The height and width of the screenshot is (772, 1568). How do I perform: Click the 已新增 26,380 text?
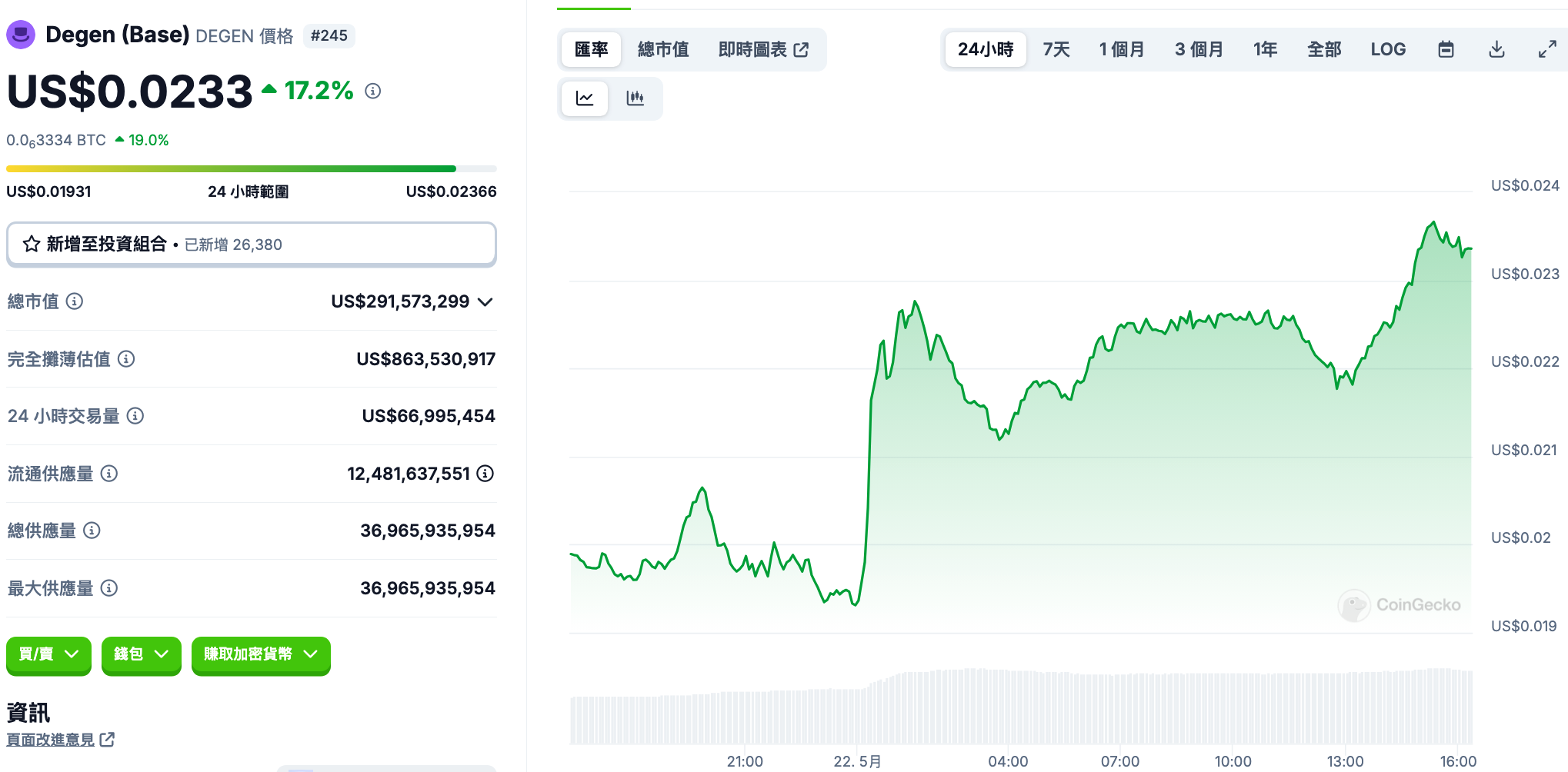(x=233, y=245)
